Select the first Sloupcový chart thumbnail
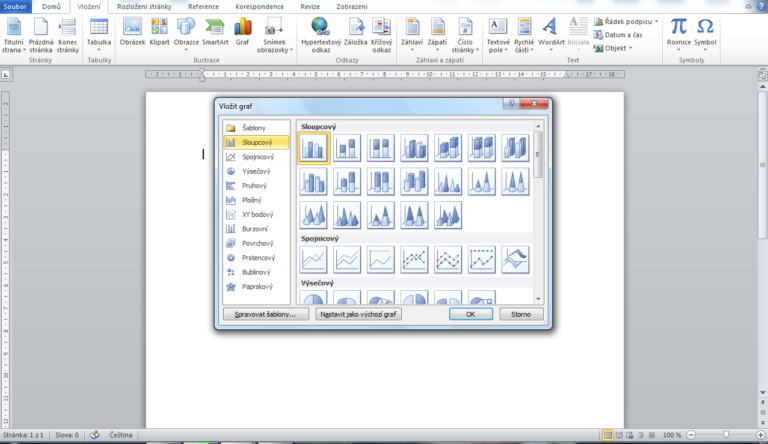Screen dimensions: 768x444 314,148
